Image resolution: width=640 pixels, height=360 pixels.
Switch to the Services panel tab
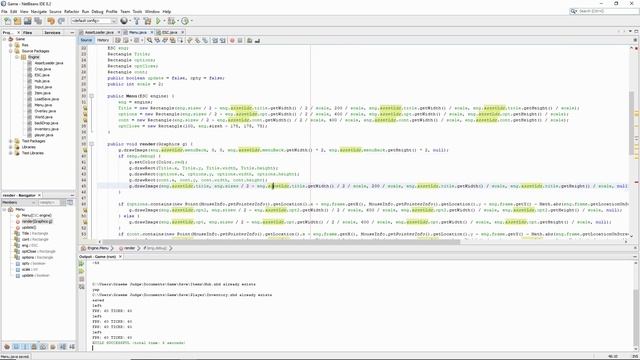click(52, 32)
